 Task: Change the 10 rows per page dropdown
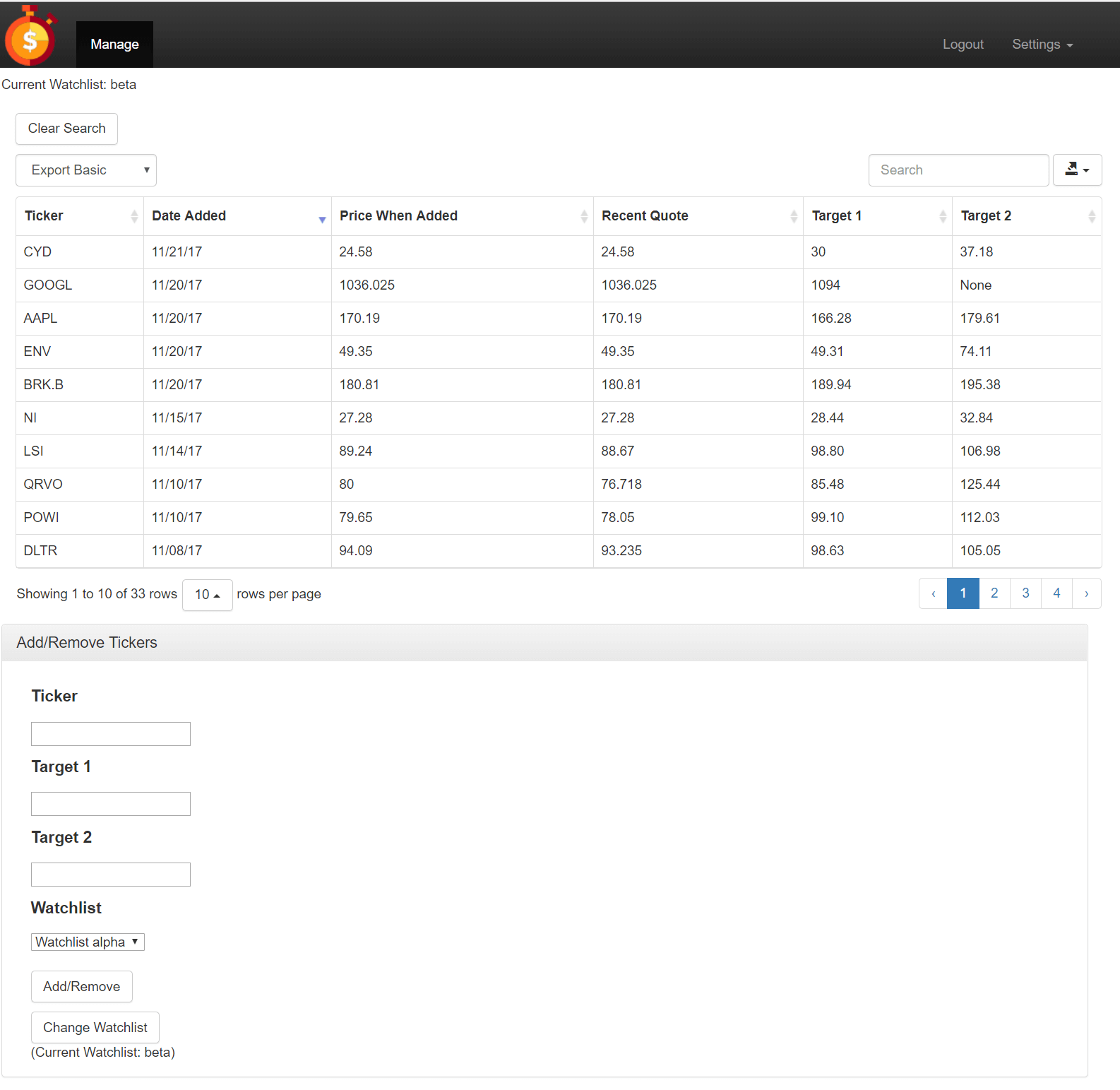point(208,595)
